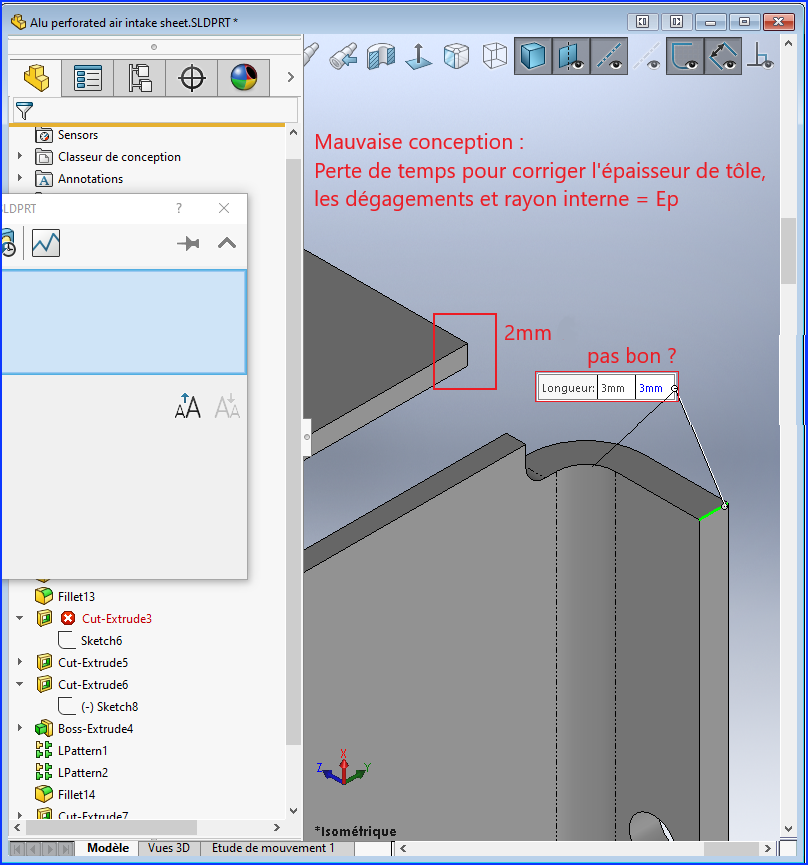The image size is (808, 865).
Task: Click inside the blue text box area
Action: pos(124,322)
